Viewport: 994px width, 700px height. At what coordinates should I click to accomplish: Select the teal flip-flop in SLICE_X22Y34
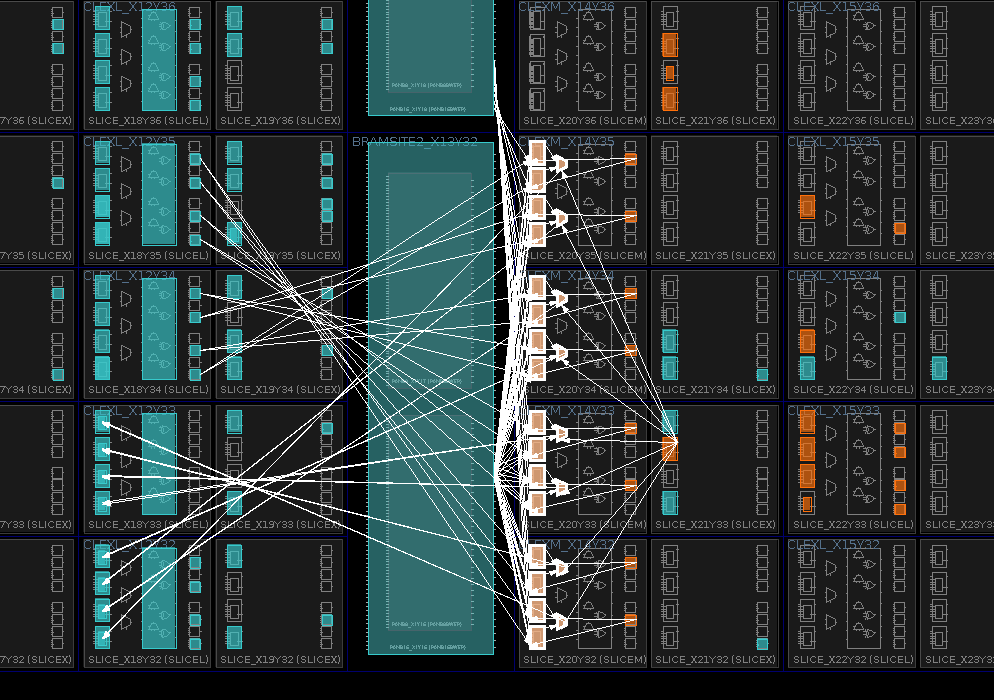pyautogui.click(x=899, y=317)
